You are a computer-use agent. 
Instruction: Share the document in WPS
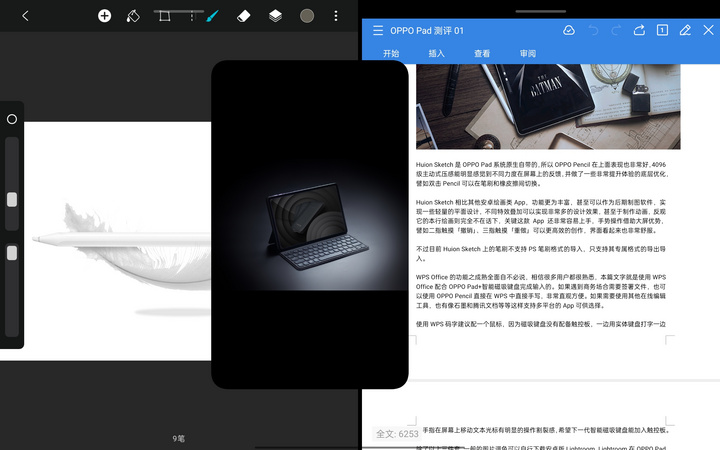639,30
